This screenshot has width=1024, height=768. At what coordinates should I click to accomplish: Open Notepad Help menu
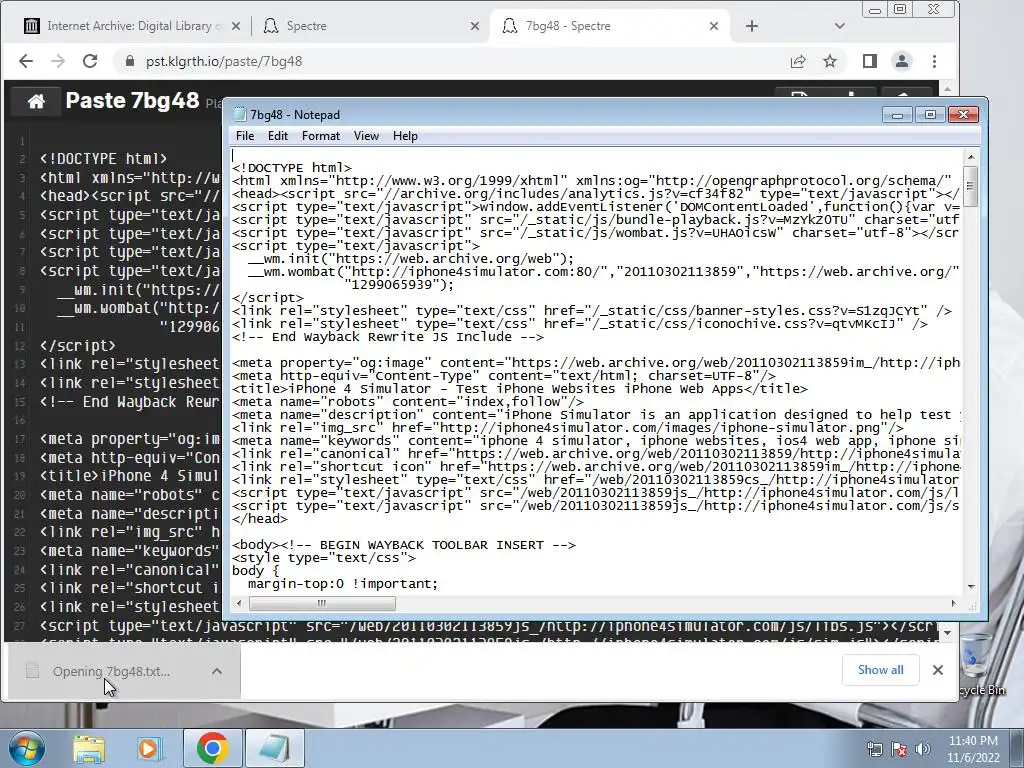point(405,136)
